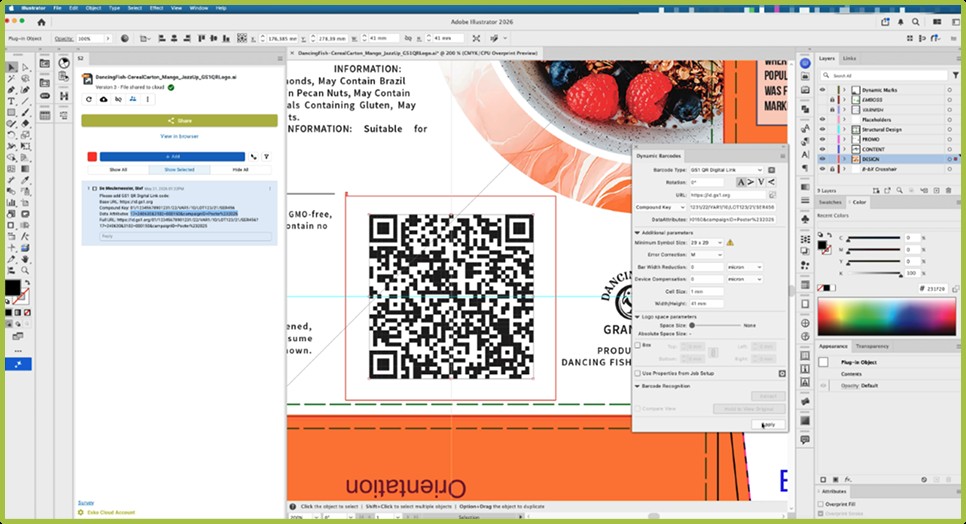The height and width of the screenshot is (524, 966).
Task: Click the green Share button
Action: tap(179, 121)
